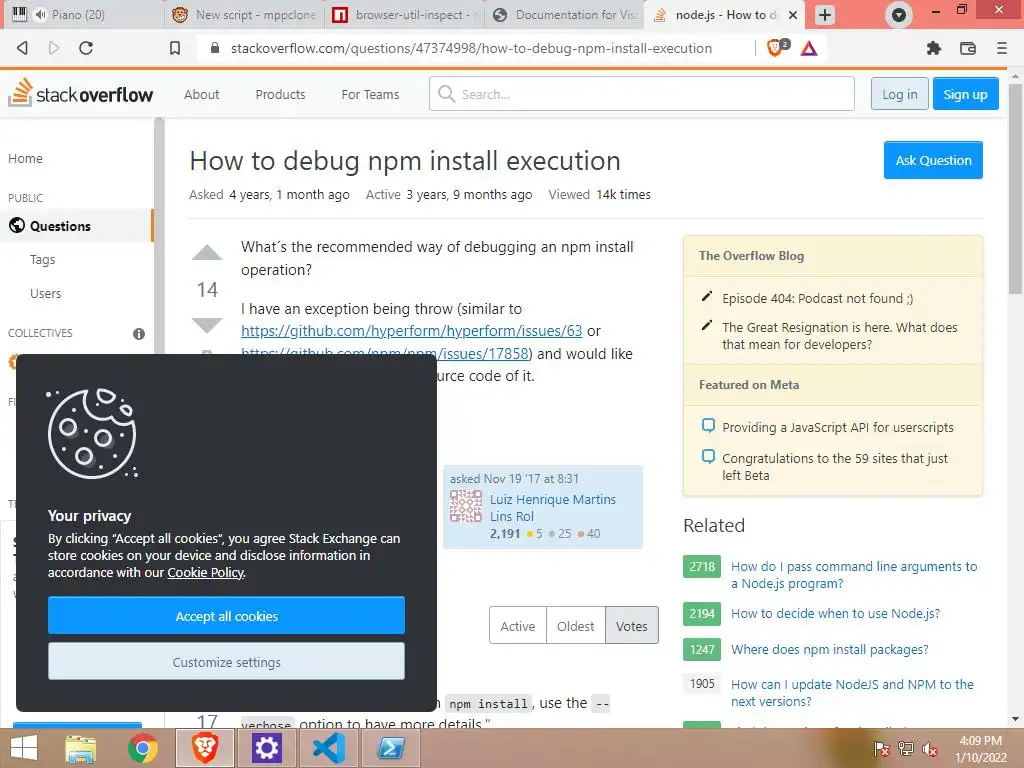
Task: Click the browser forward arrow
Action: pos(54,48)
